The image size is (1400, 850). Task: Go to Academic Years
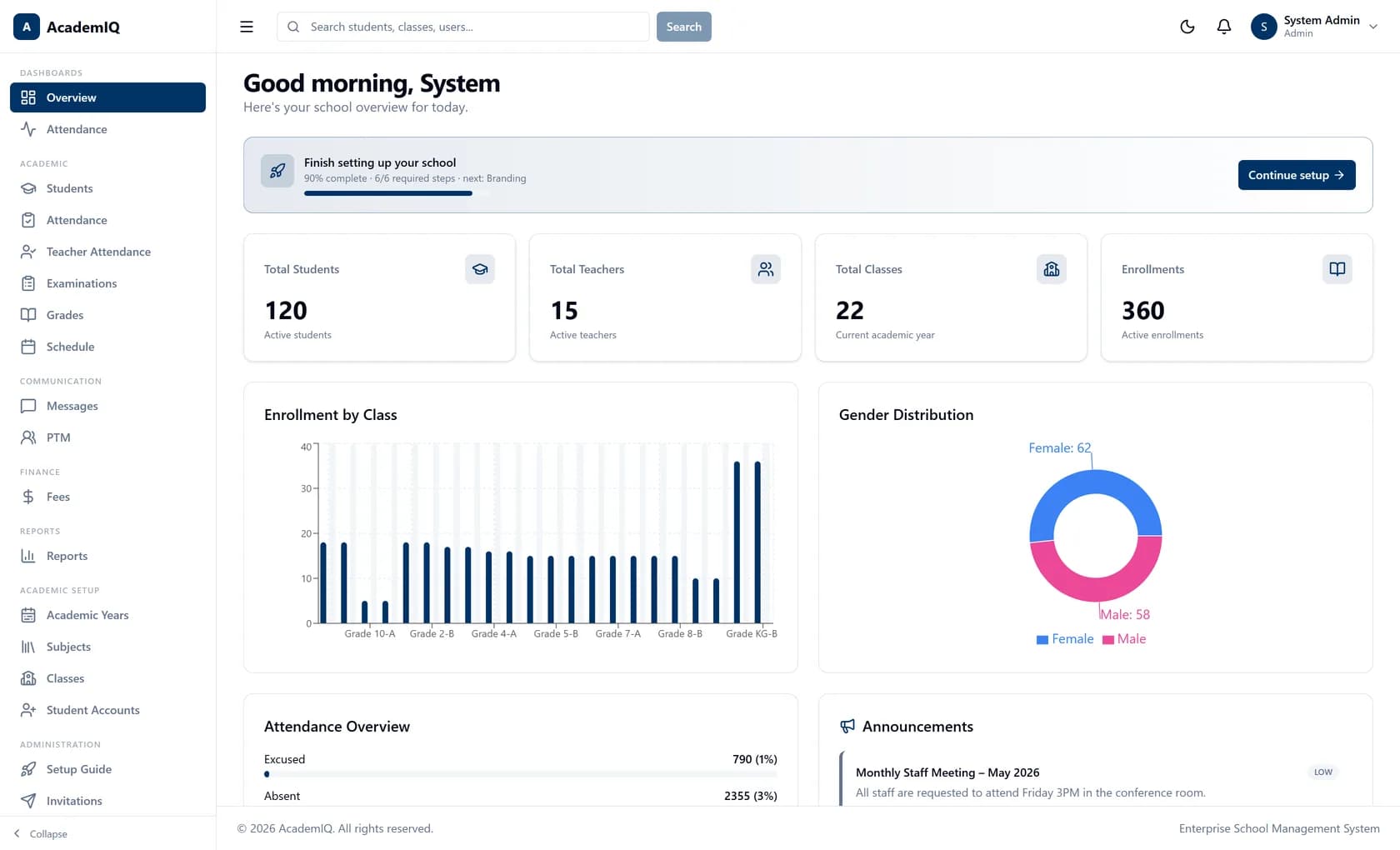click(107, 615)
